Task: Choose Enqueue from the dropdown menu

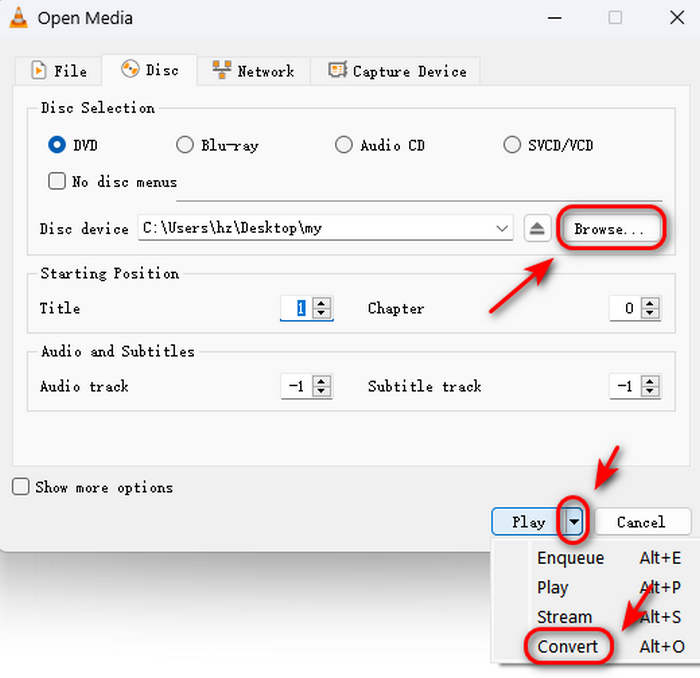Action: [x=596, y=558]
